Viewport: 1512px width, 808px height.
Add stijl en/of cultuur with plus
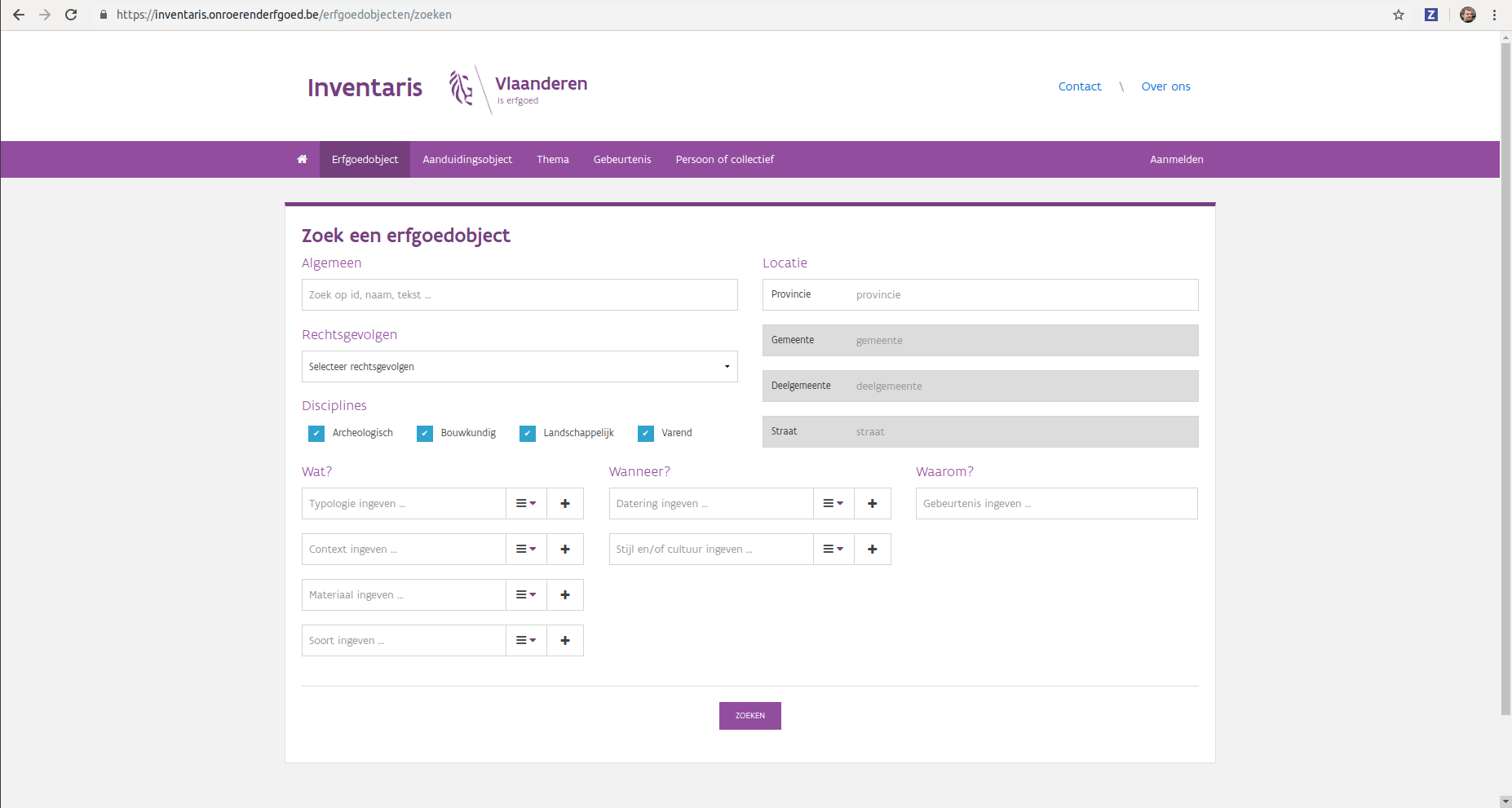pyautogui.click(x=873, y=550)
